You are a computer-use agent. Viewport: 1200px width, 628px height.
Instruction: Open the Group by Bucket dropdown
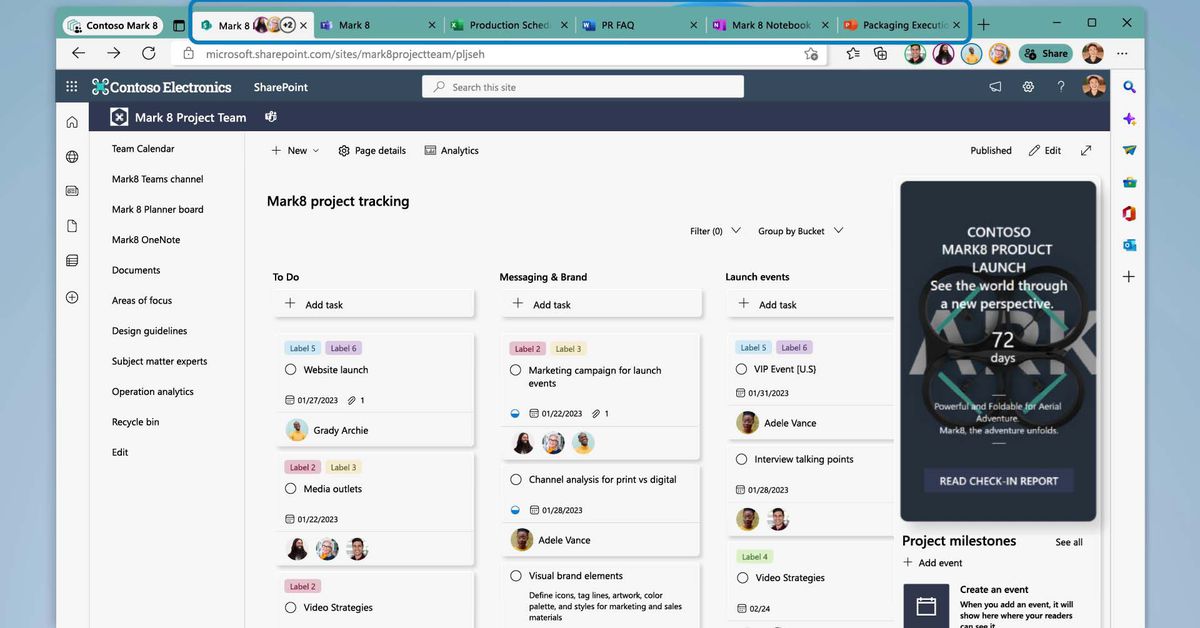point(800,231)
